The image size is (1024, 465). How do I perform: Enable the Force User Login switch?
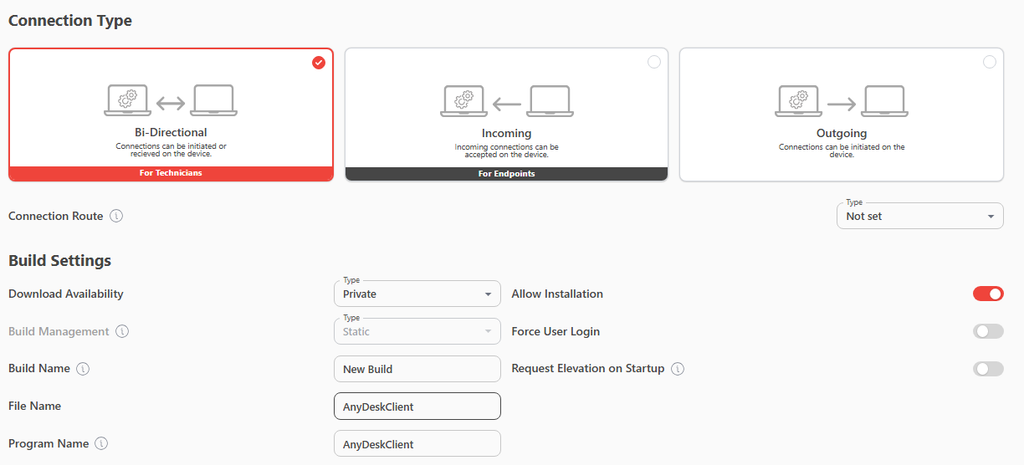point(988,332)
